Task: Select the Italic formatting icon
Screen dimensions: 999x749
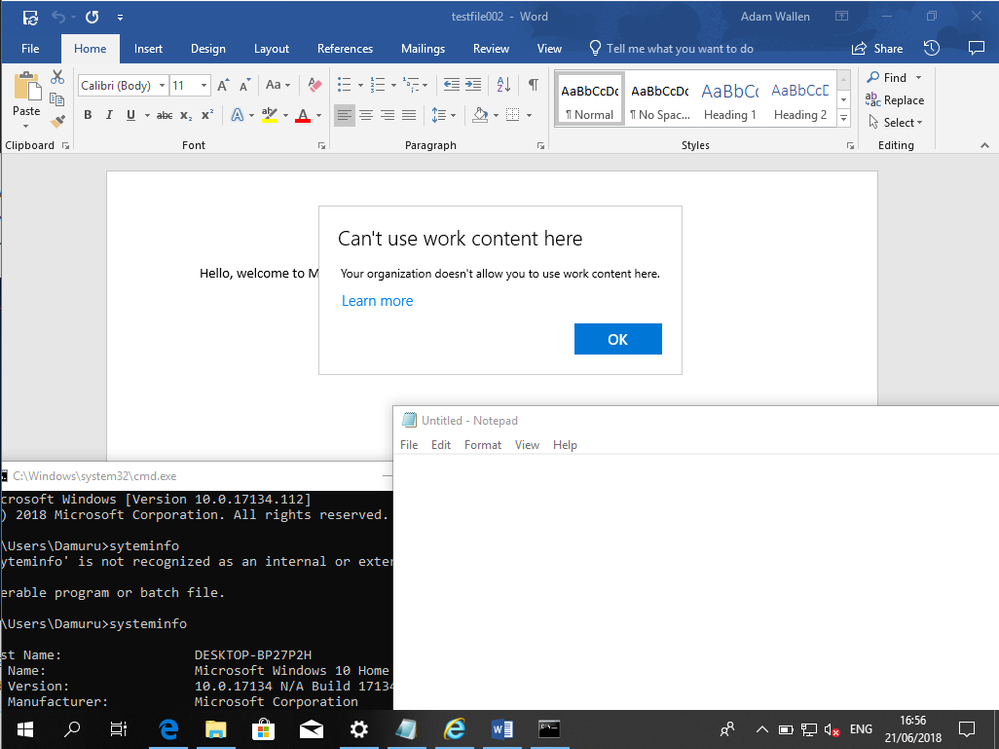Action: [x=108, y=115]
